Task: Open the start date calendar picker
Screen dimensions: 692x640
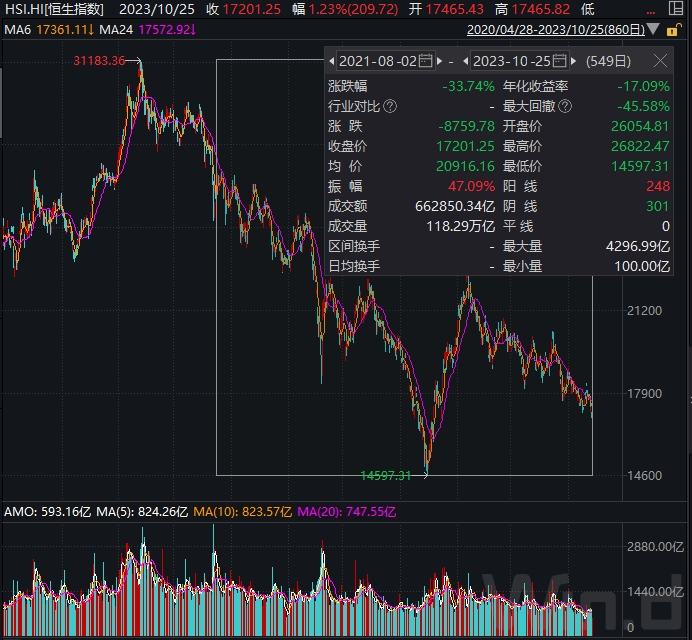Action: [x=425, y=61]
